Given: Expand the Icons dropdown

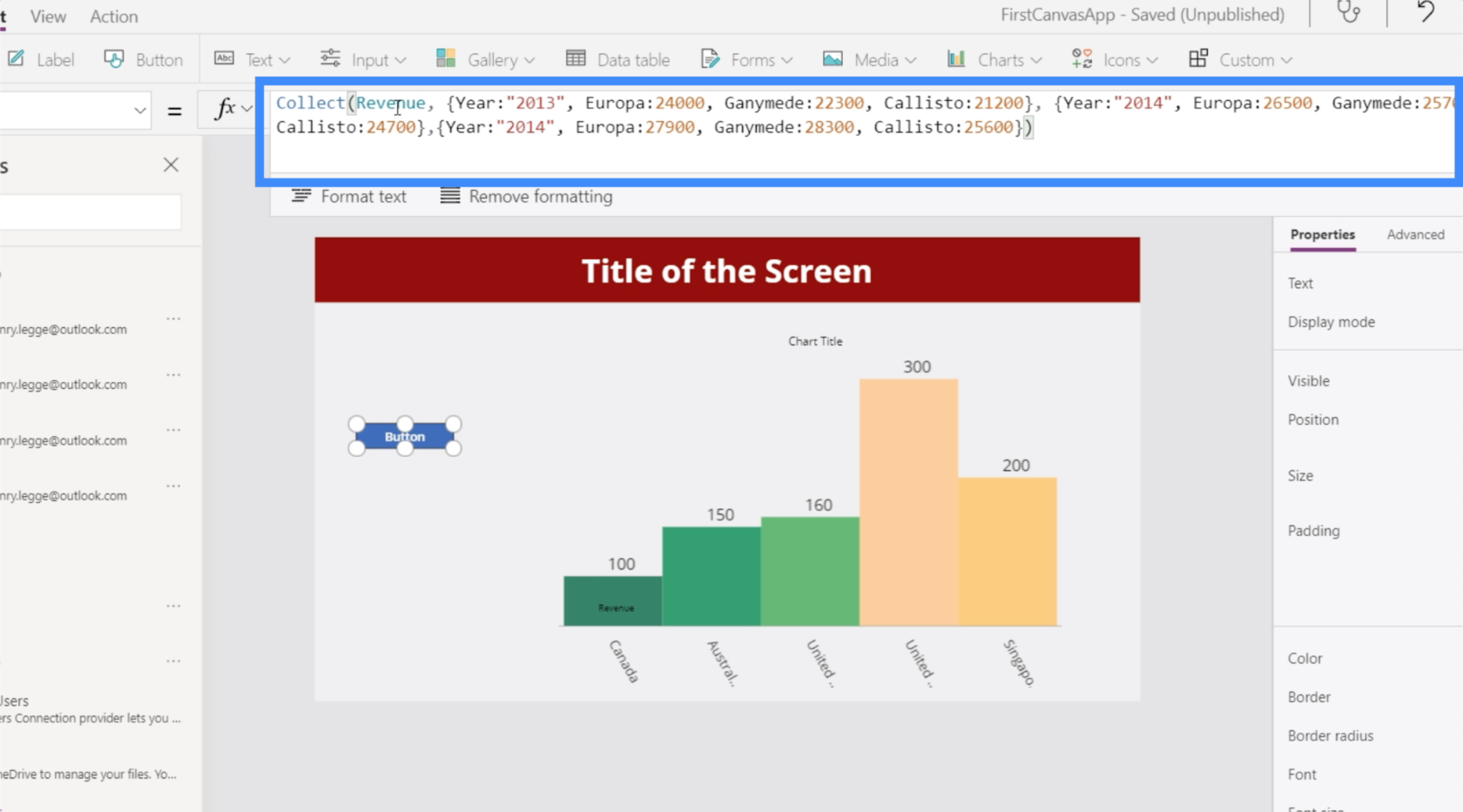Looking at the screenshot, I should click(1116, 59).
